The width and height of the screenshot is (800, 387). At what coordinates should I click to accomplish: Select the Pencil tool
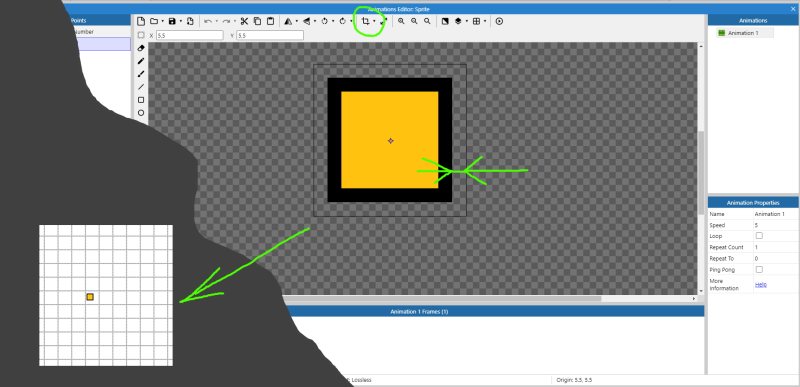[141, 61]
